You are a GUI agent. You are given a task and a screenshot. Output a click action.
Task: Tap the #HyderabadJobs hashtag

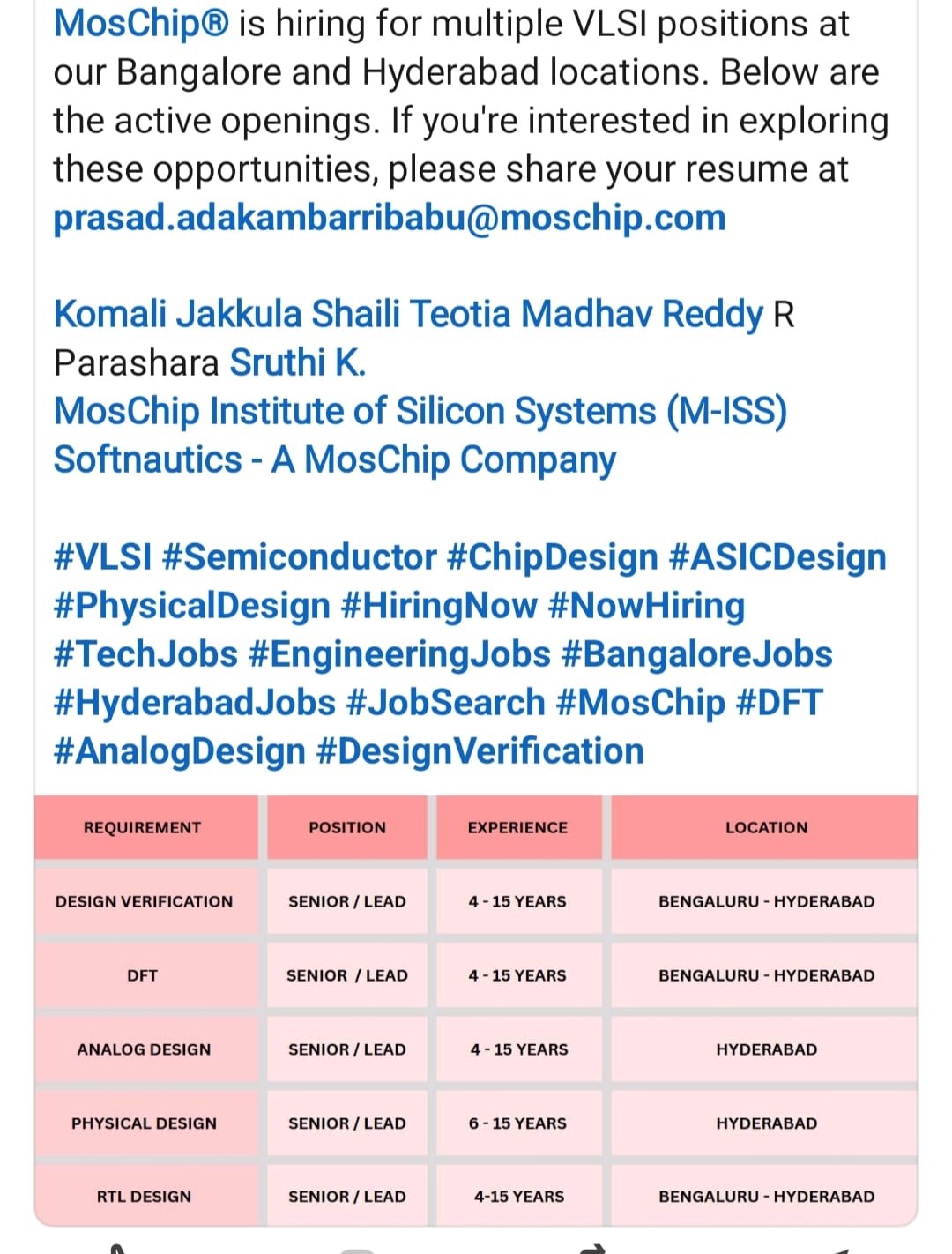[x=195, y=703]
